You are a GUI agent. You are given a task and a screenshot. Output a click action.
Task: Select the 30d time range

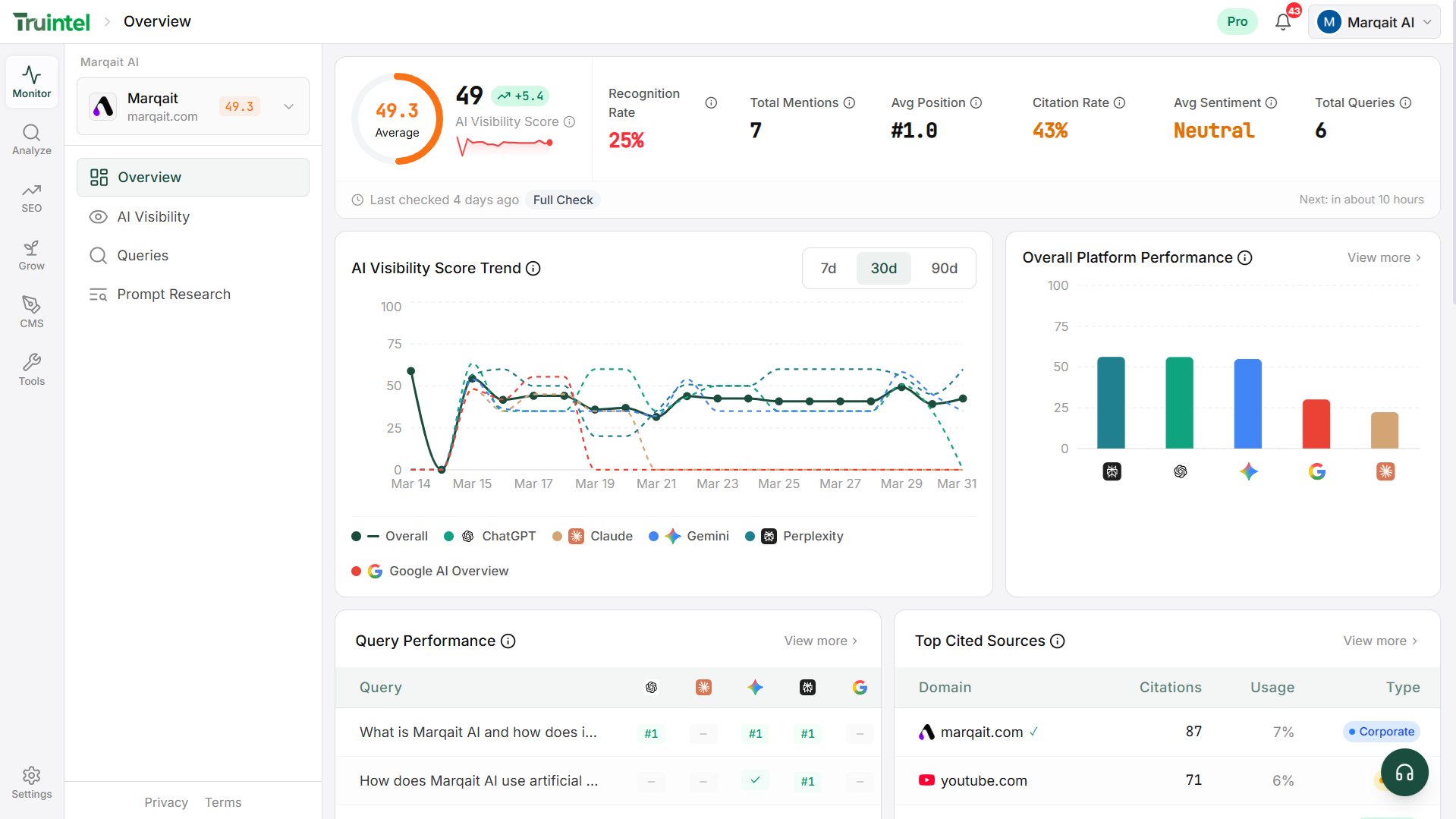[x=884, y=269]
